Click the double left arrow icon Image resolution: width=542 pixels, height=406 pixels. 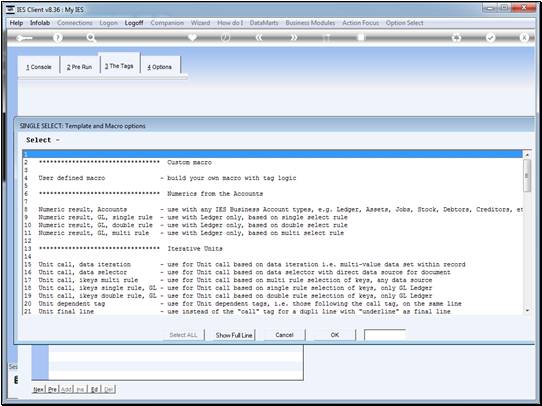point(259,37)
